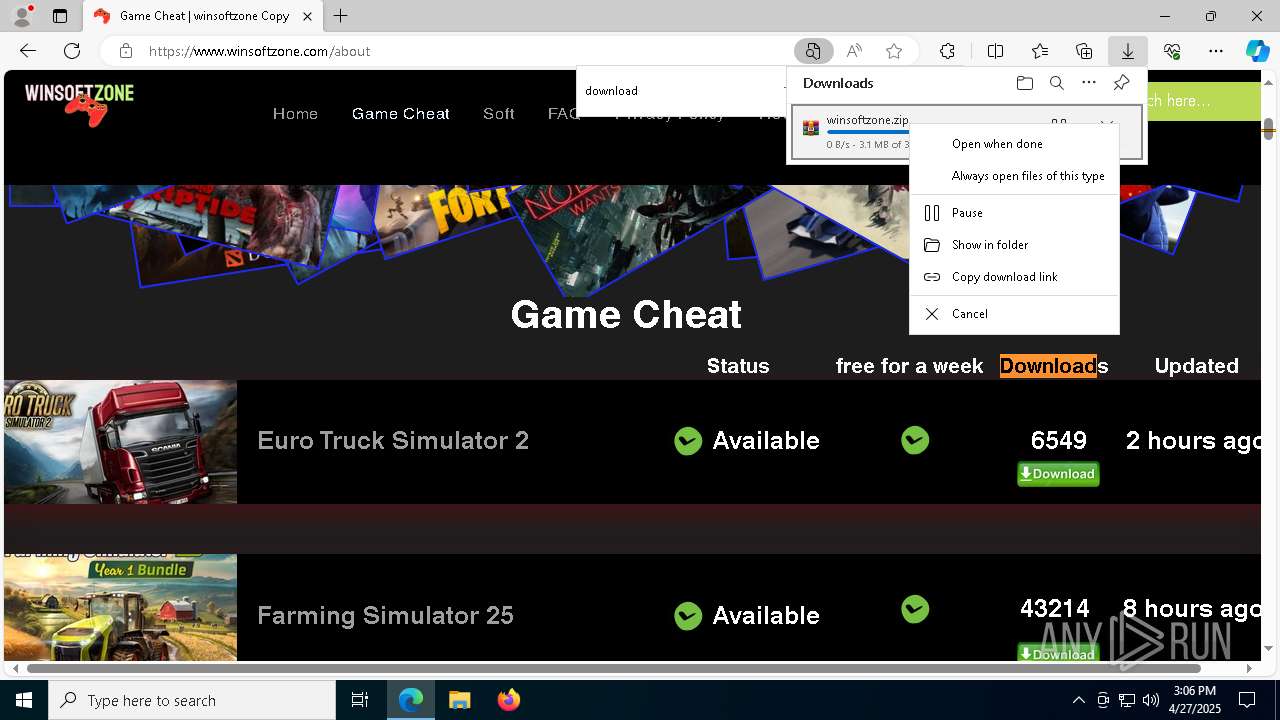
Task: Click Euro Truck Simulator 2 title
Action: (x=393, y=441)
